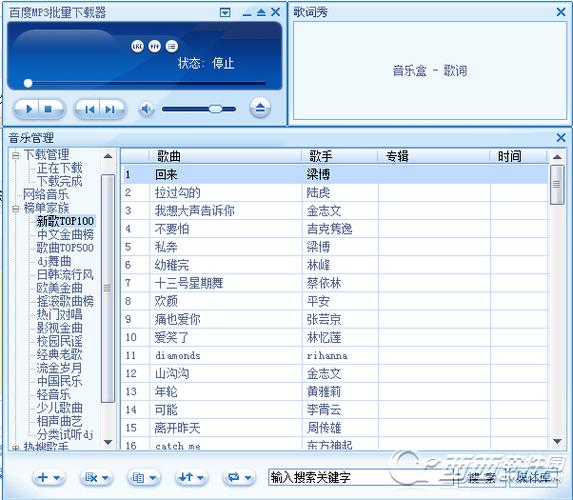Select 摇滚歌曲榜 category
The height and width of the screenshot is (500, 573).
point(65,301)
